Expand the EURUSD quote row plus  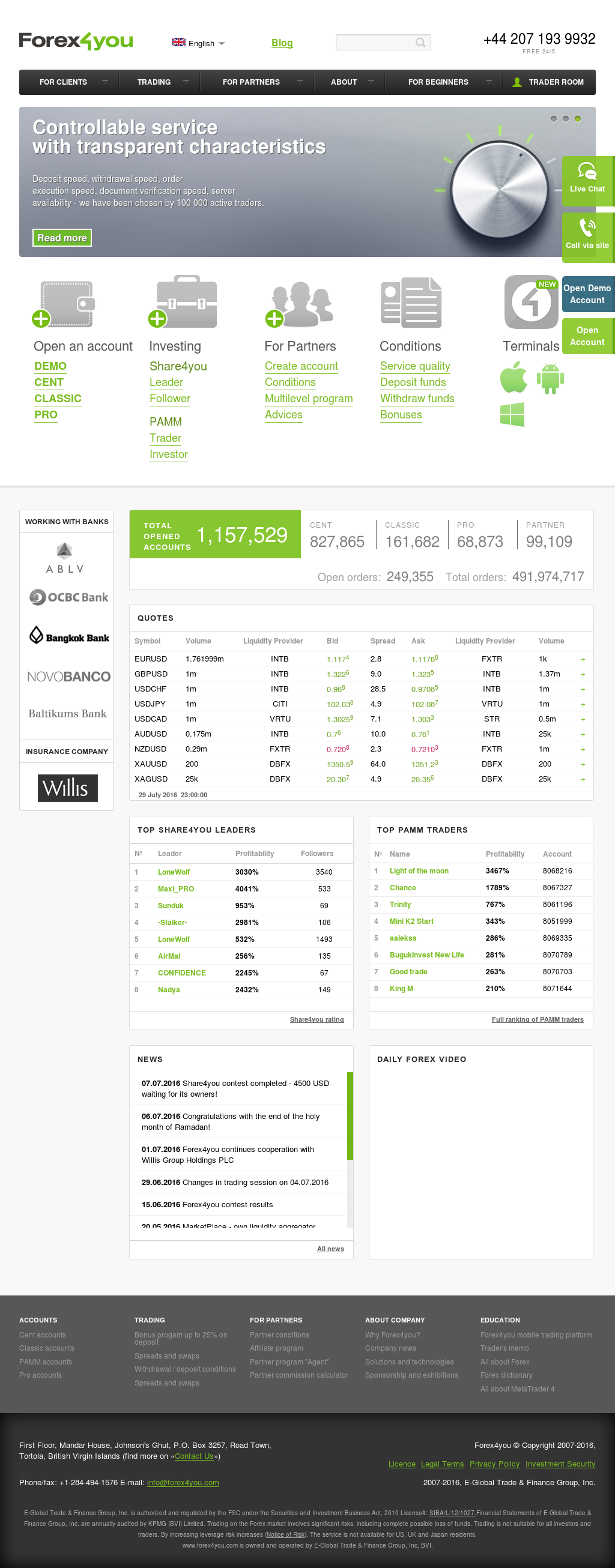(x=583, y=659)
